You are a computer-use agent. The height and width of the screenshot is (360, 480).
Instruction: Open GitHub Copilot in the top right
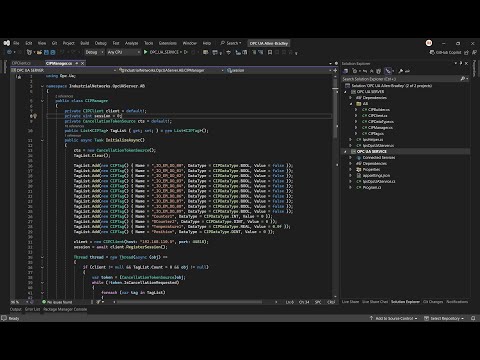(445, 52)
